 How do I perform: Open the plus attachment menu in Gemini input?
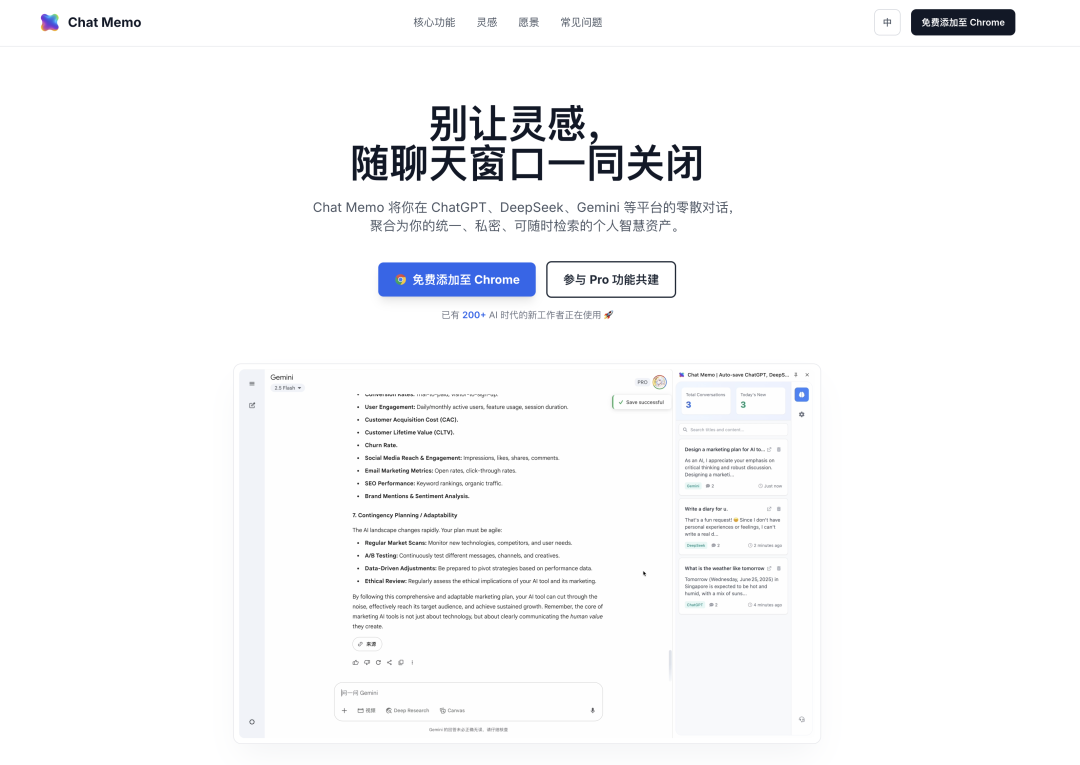[344, 711]
